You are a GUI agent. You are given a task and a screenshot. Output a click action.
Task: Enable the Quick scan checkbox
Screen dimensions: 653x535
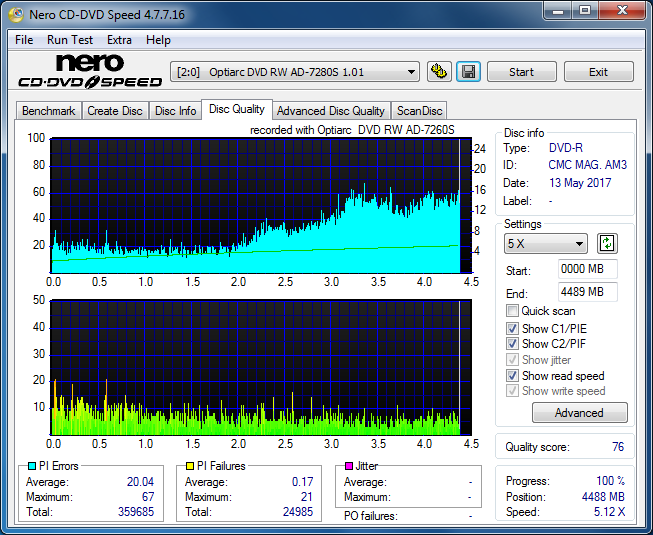tap(512, 311)
